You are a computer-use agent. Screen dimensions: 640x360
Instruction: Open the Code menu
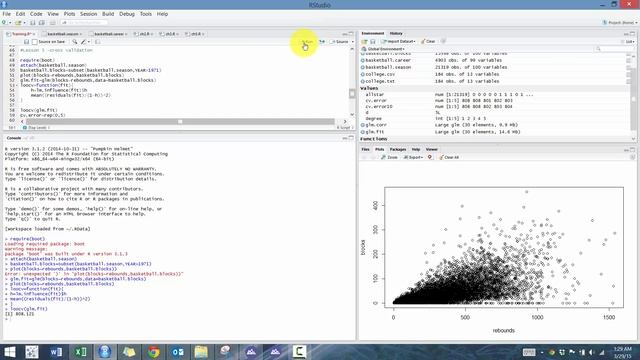pos(36,14)
